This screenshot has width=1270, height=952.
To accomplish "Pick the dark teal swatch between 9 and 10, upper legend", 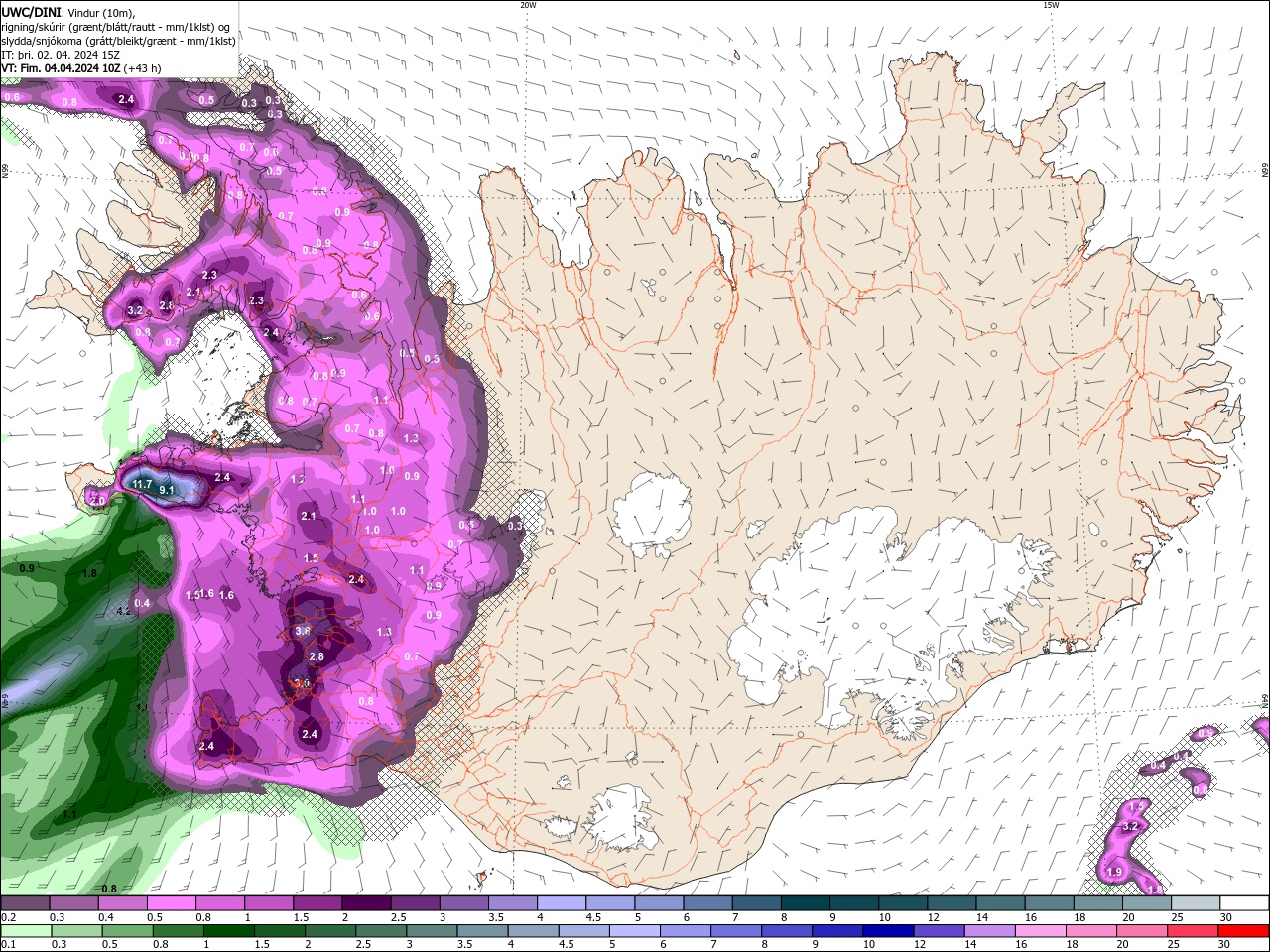I will point(854,903).
